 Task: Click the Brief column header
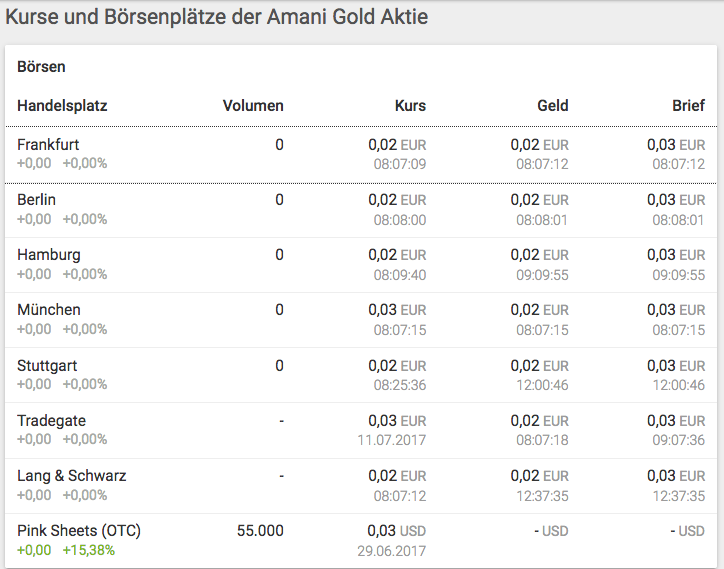click(x=688, y=106)
